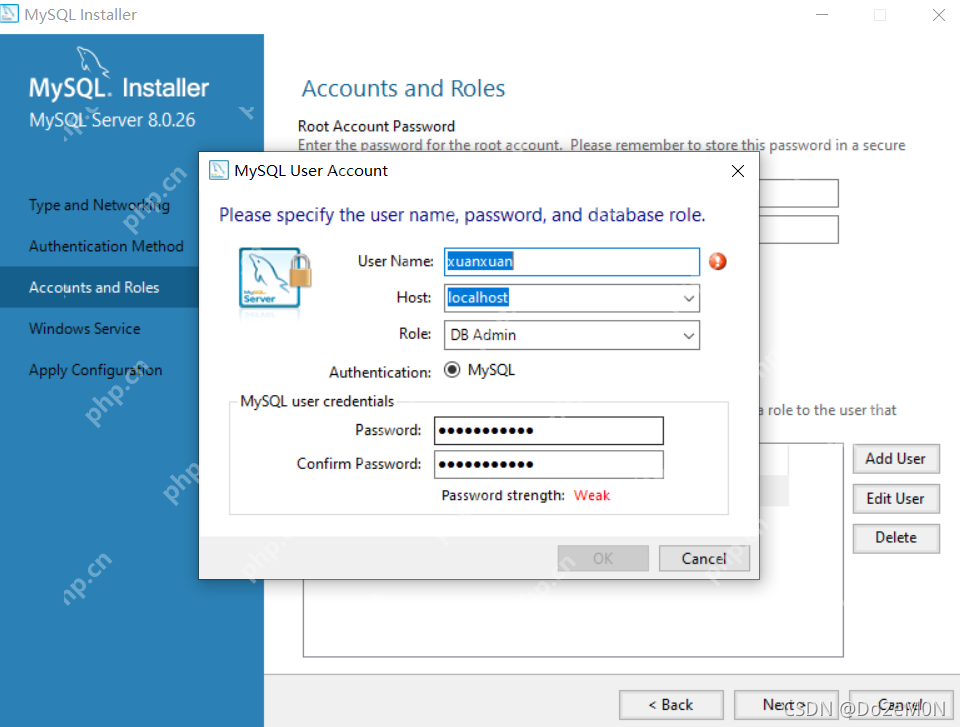Click 'MySQL Server 8.0.26' text in sidebar
This screenshot has height=727, width=960.
coord(112,119)
